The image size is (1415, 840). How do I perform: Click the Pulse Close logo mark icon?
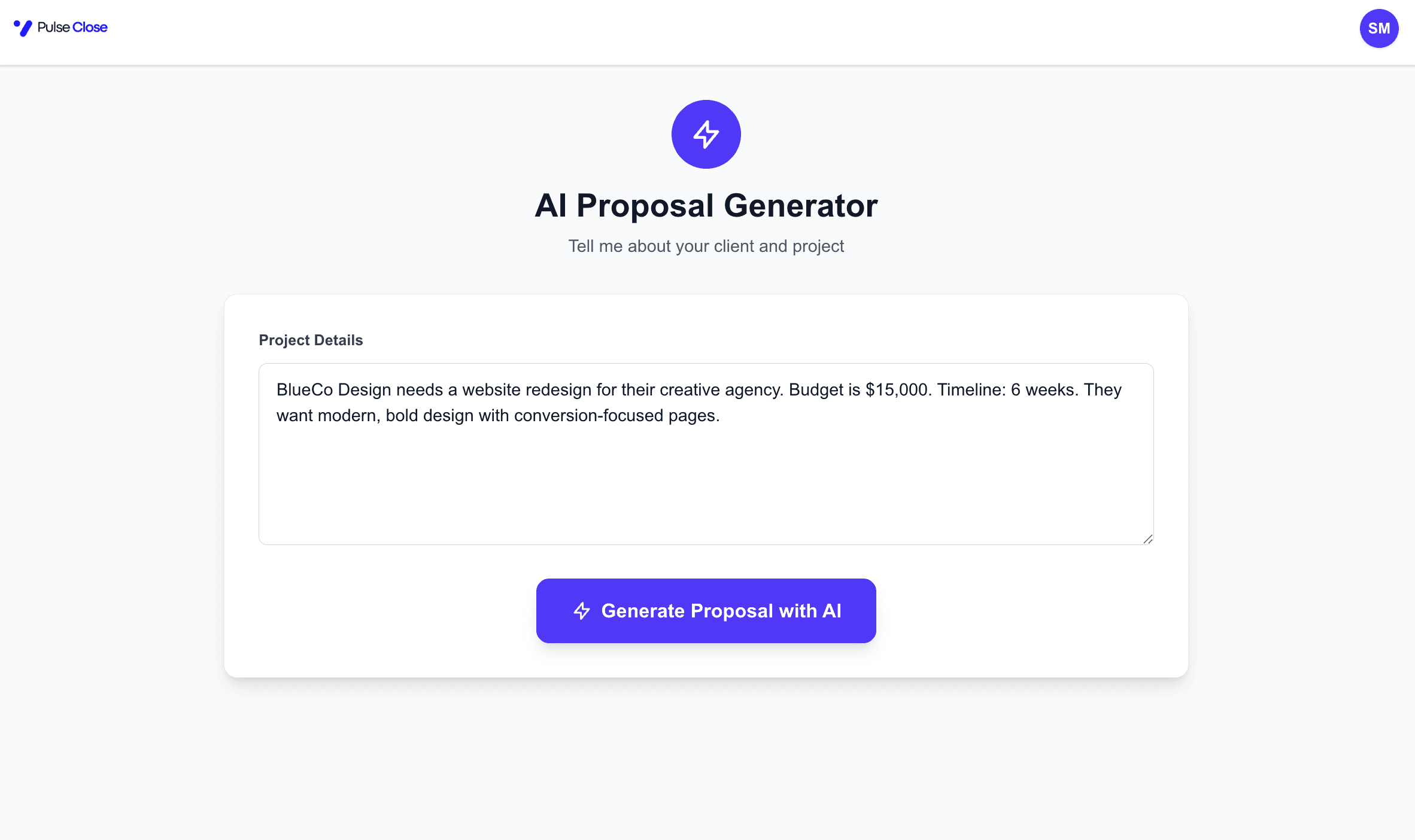tap(23, 28)
